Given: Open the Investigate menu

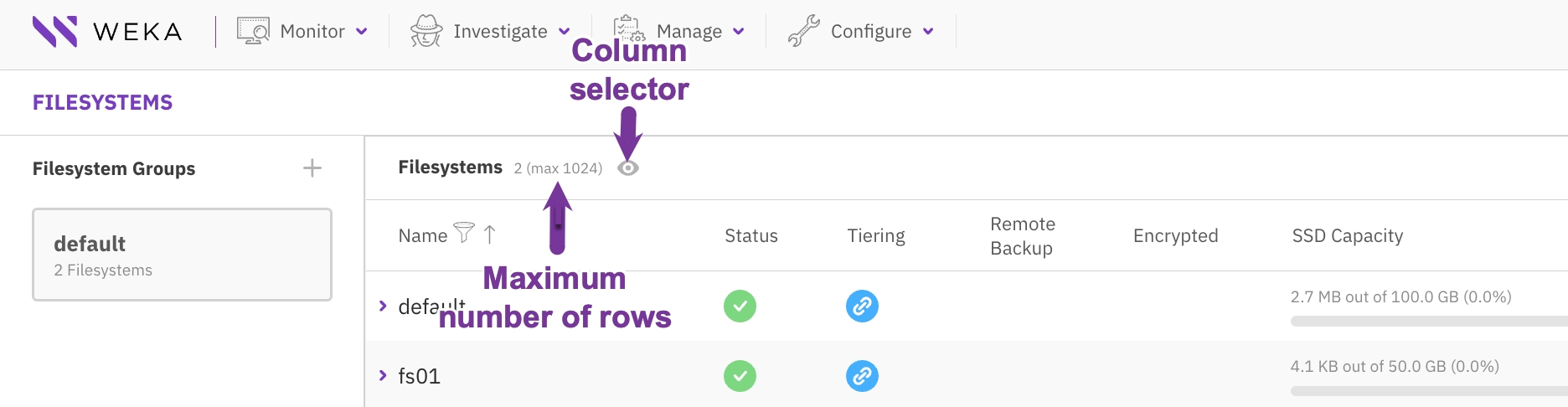Looking at the screenshot, I should pyautogui.click(x=500, y=32).
